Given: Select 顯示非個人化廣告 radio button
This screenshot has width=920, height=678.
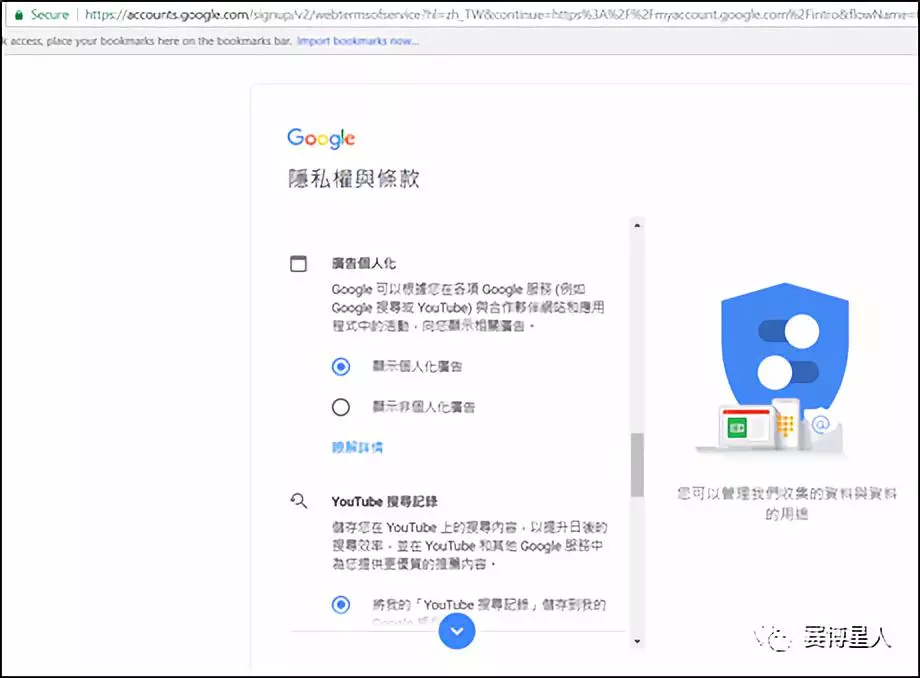Looking at the screenshot, I should click(341, 407).
